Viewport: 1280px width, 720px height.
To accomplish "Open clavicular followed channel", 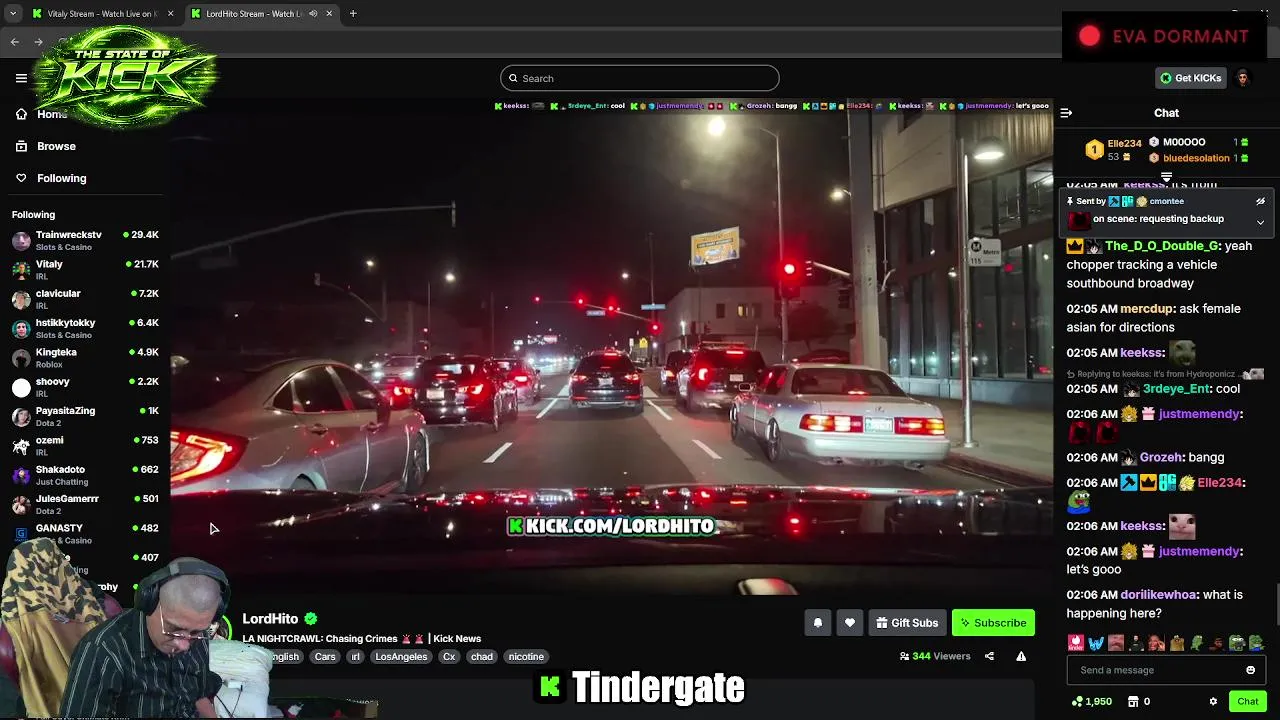I will point(85,299).
